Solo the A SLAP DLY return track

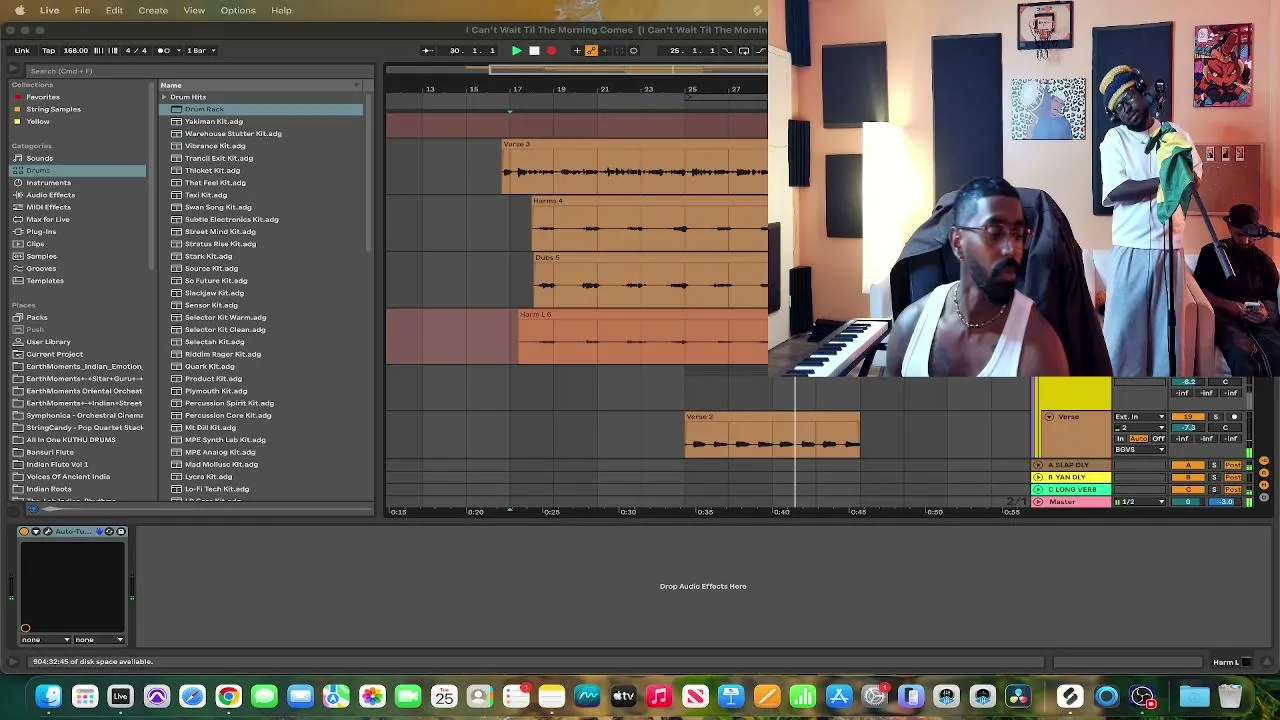point(1214,465)
